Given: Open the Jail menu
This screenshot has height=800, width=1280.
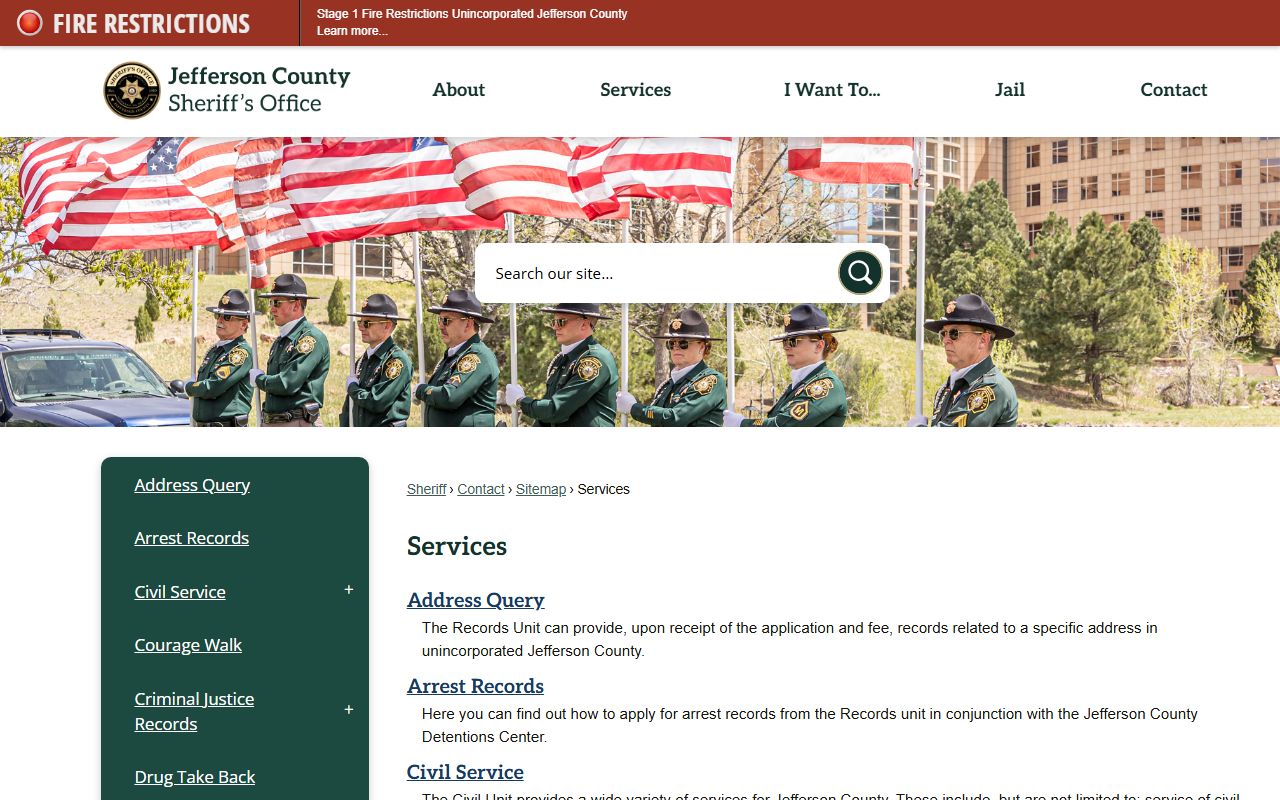Looking at the screenshot, I should [x=1010, y=90].
